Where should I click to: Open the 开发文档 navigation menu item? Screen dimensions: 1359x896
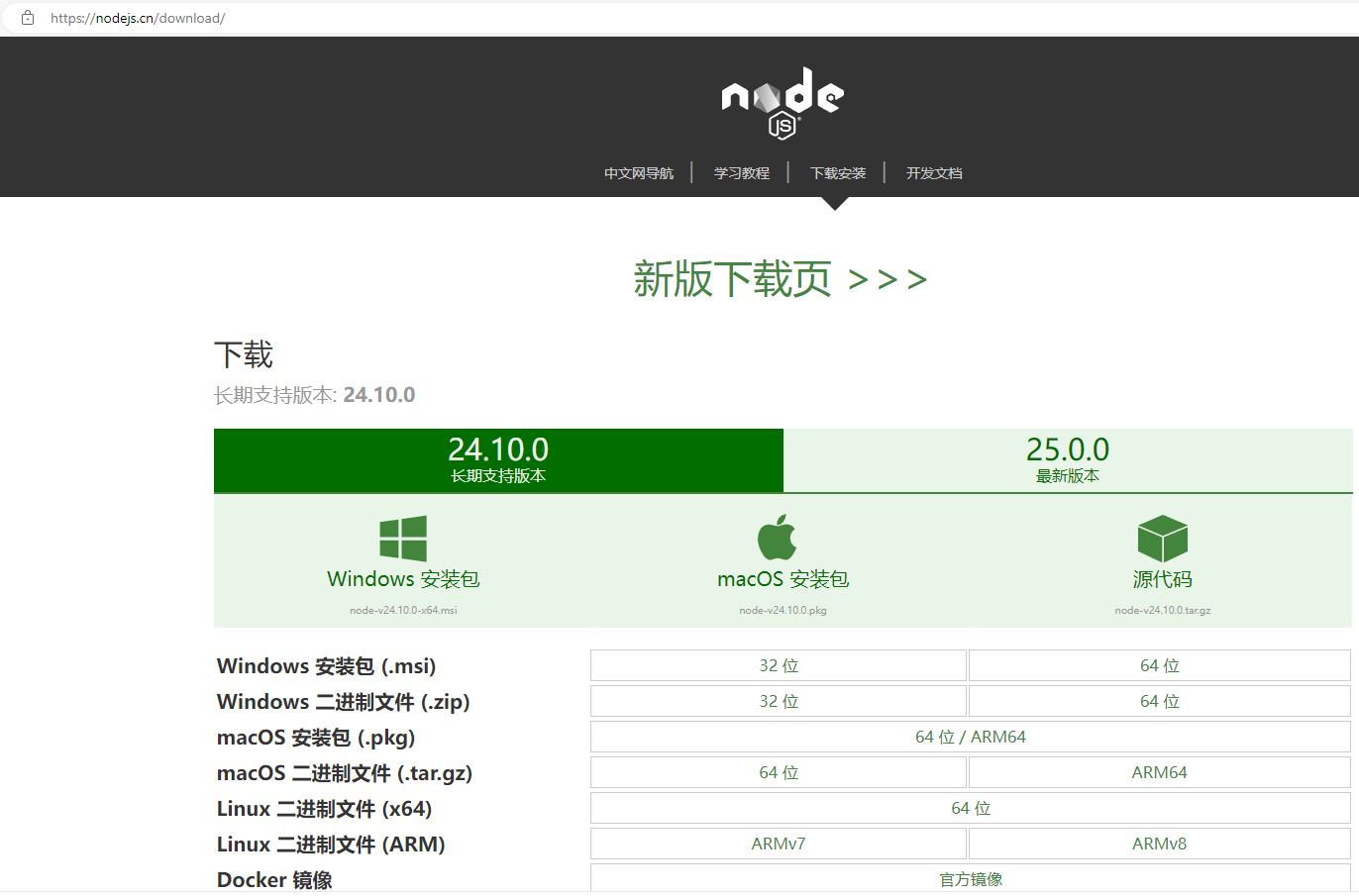pos(933,172)
